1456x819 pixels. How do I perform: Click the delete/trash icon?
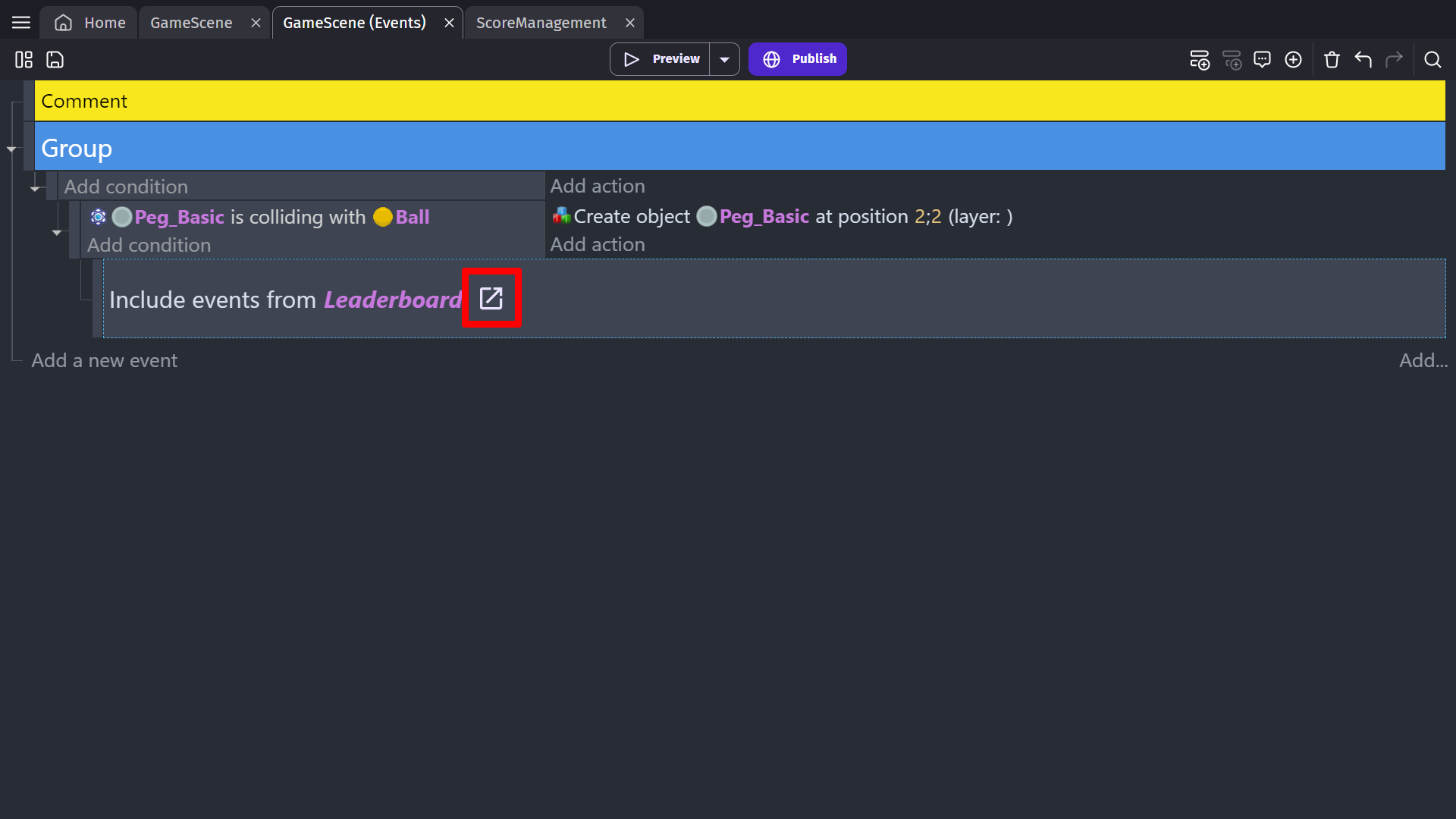point(1331,59)
